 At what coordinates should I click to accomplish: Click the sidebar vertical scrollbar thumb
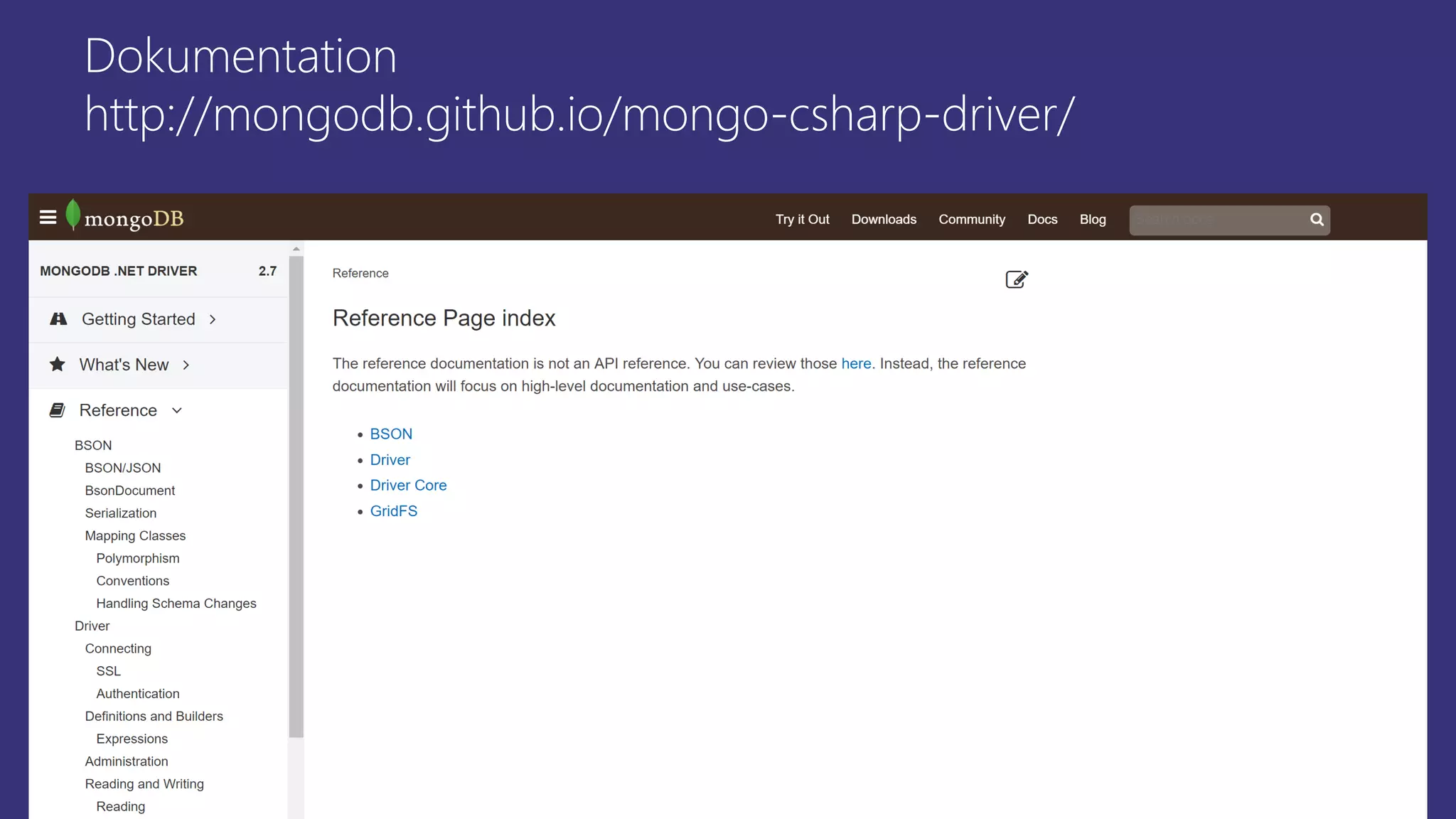click(296, 497)
